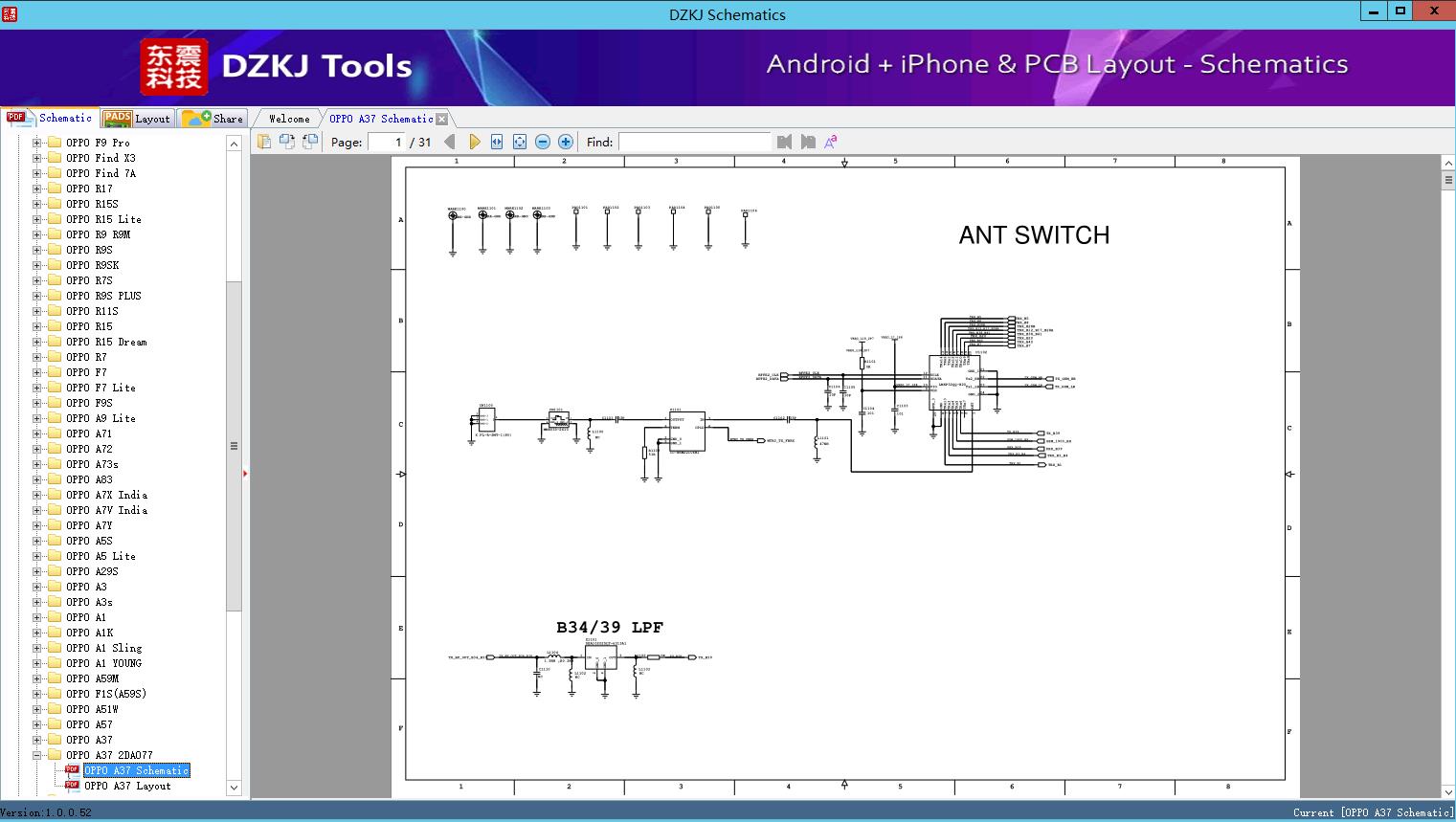Screen dimensions: 1456x822
Task: Select OPPO R9 R9M tree item
Action: tap(98, 234)
